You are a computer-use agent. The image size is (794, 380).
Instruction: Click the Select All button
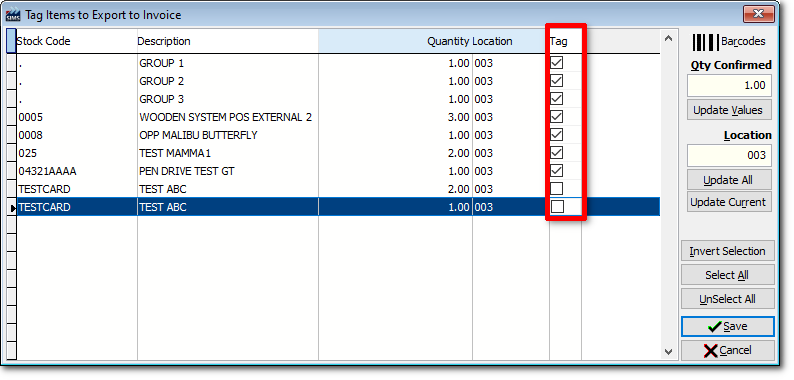(728, 275)
